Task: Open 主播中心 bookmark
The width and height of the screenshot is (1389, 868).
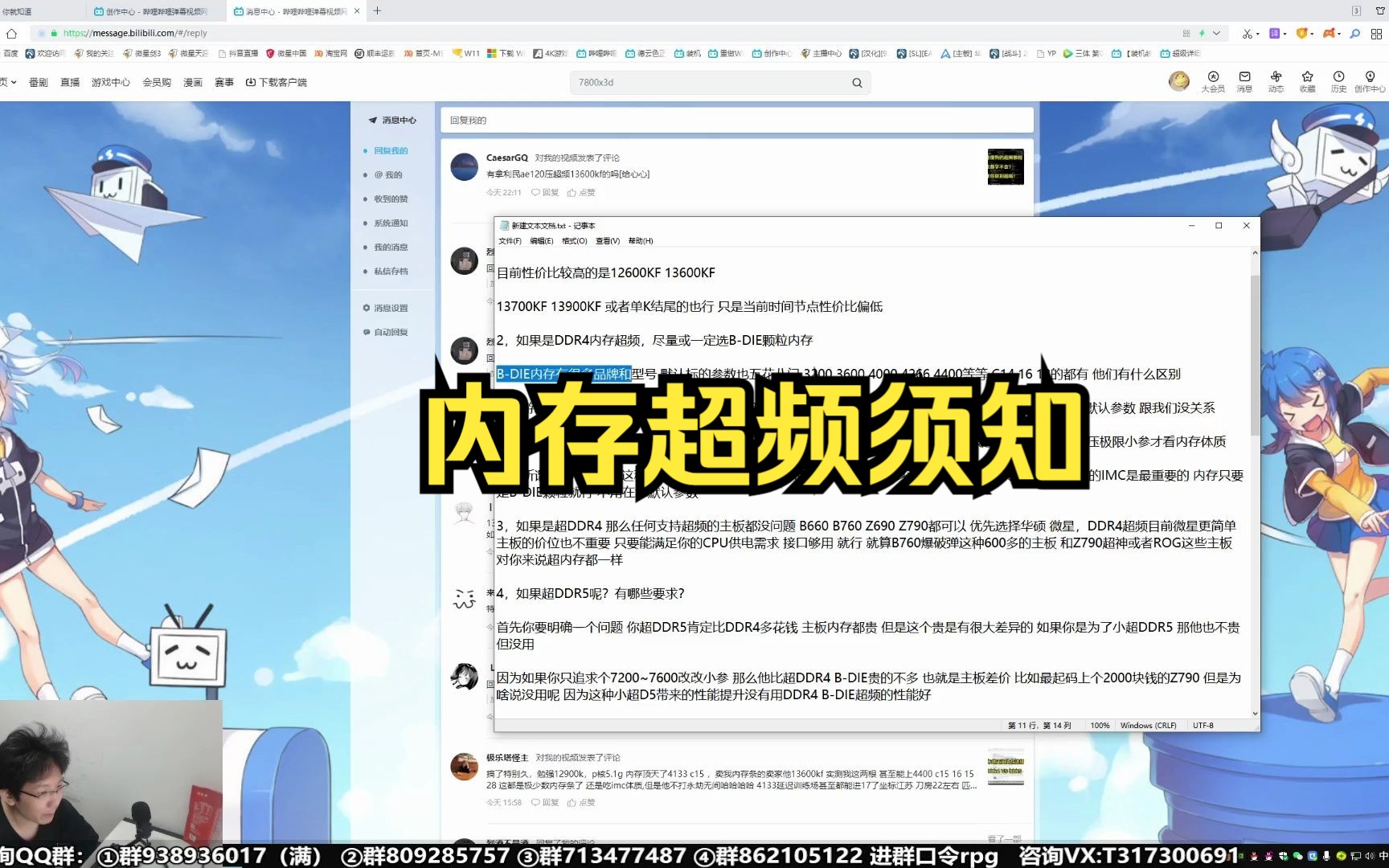Action: tap(821, 54)
